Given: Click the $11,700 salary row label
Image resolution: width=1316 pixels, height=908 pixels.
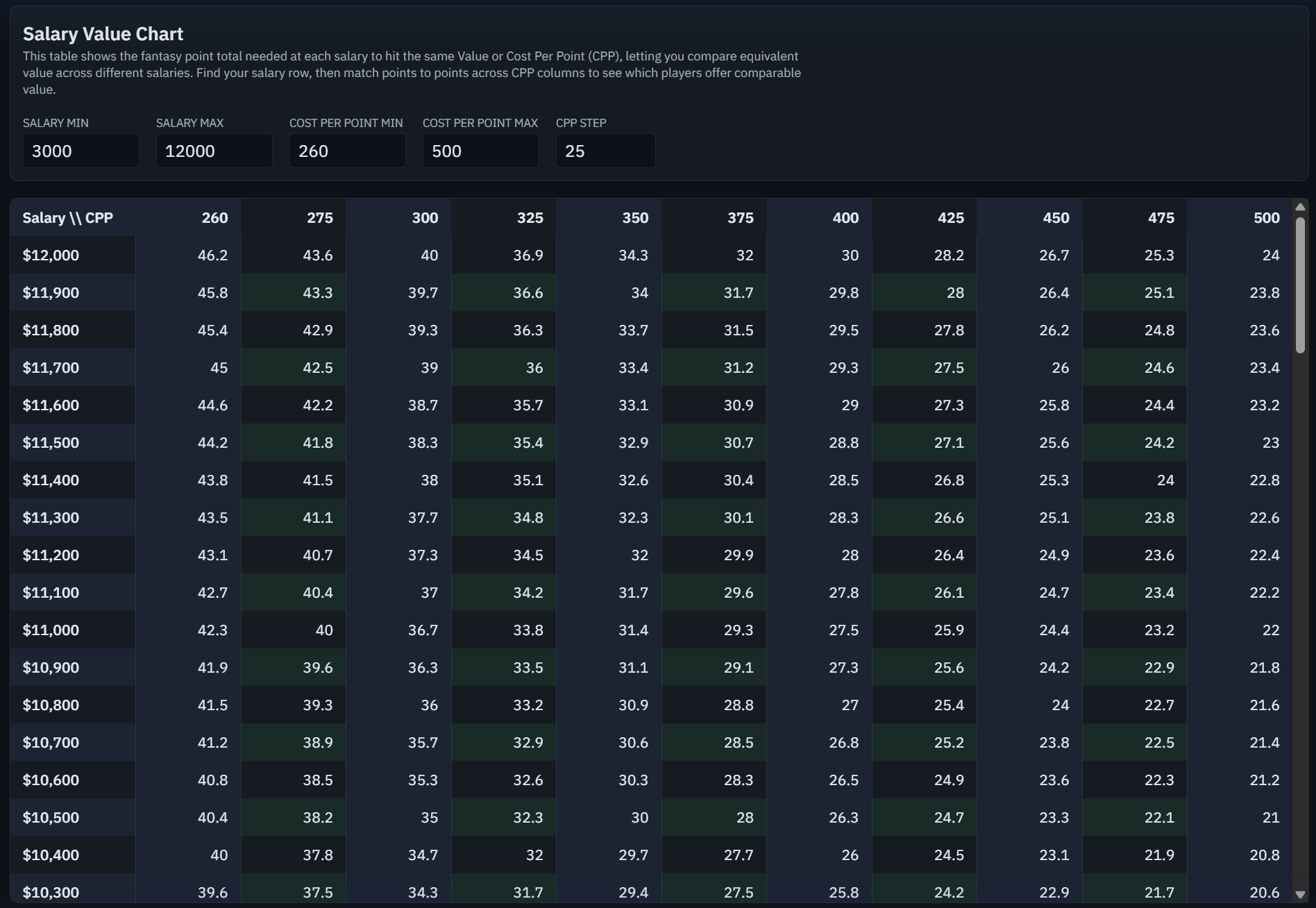Looking at the screenshot, I should 73,367.
